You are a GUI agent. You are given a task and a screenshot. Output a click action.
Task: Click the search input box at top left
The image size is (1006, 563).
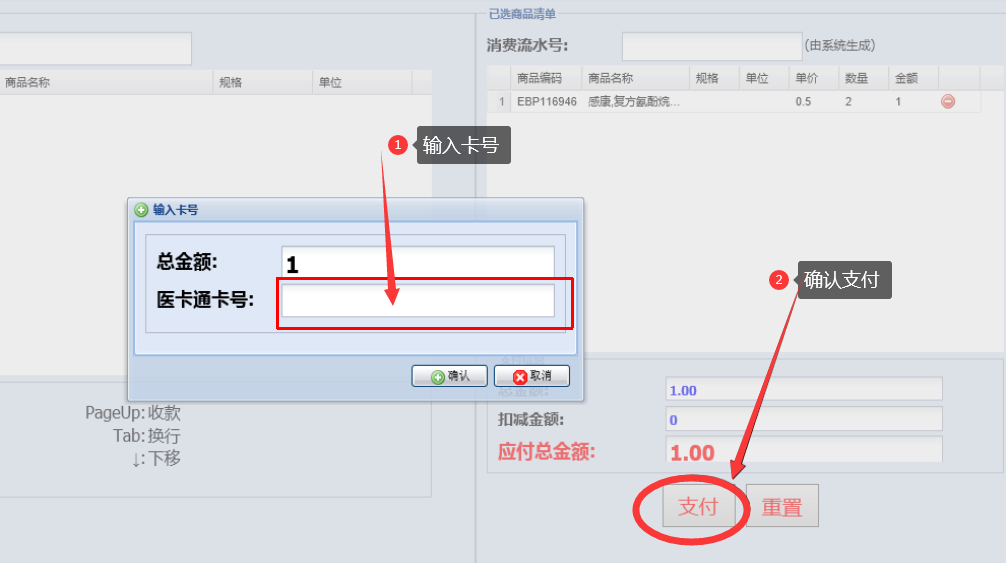(95, 49)
